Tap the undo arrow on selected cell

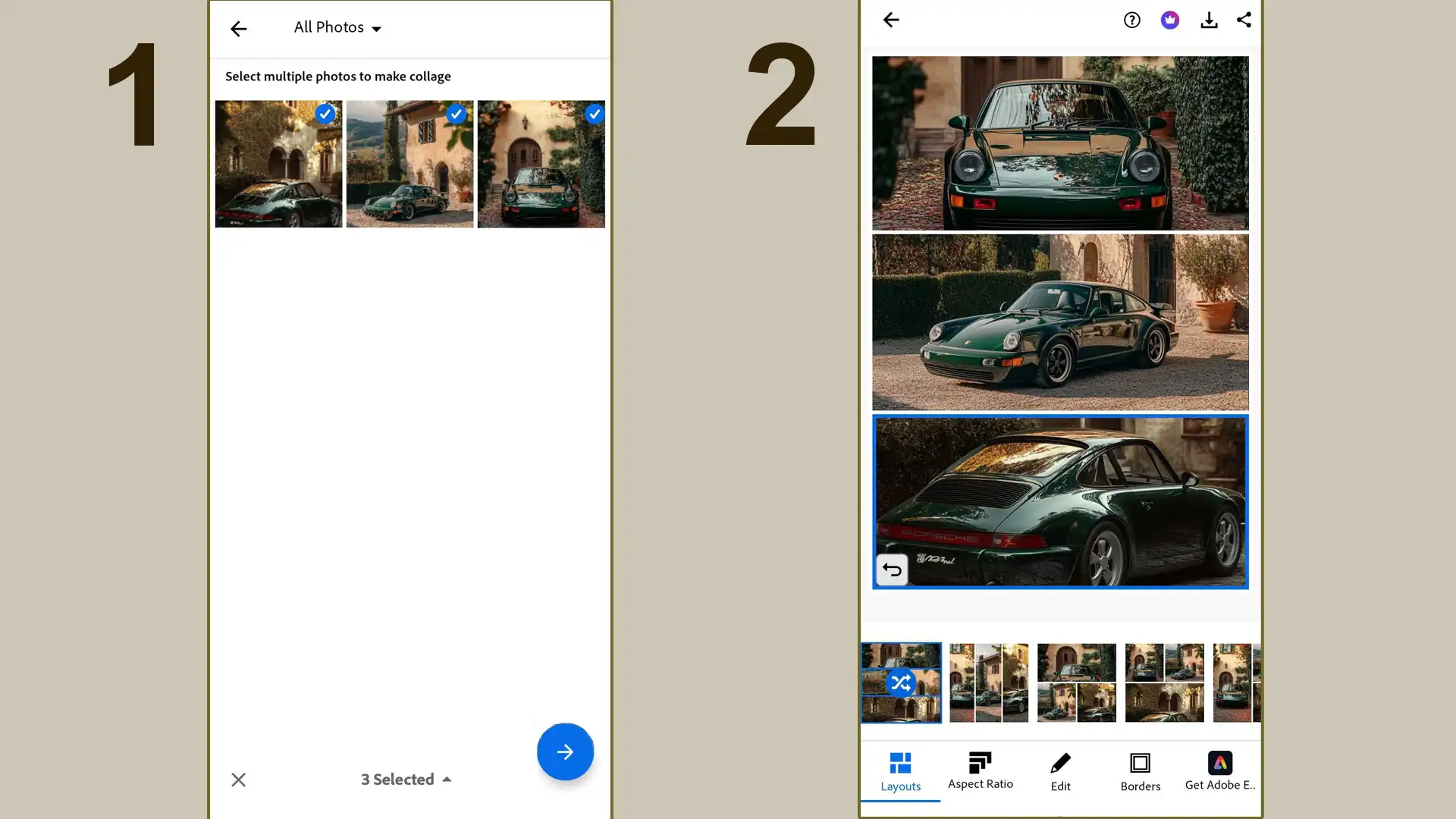pos(892,570)
